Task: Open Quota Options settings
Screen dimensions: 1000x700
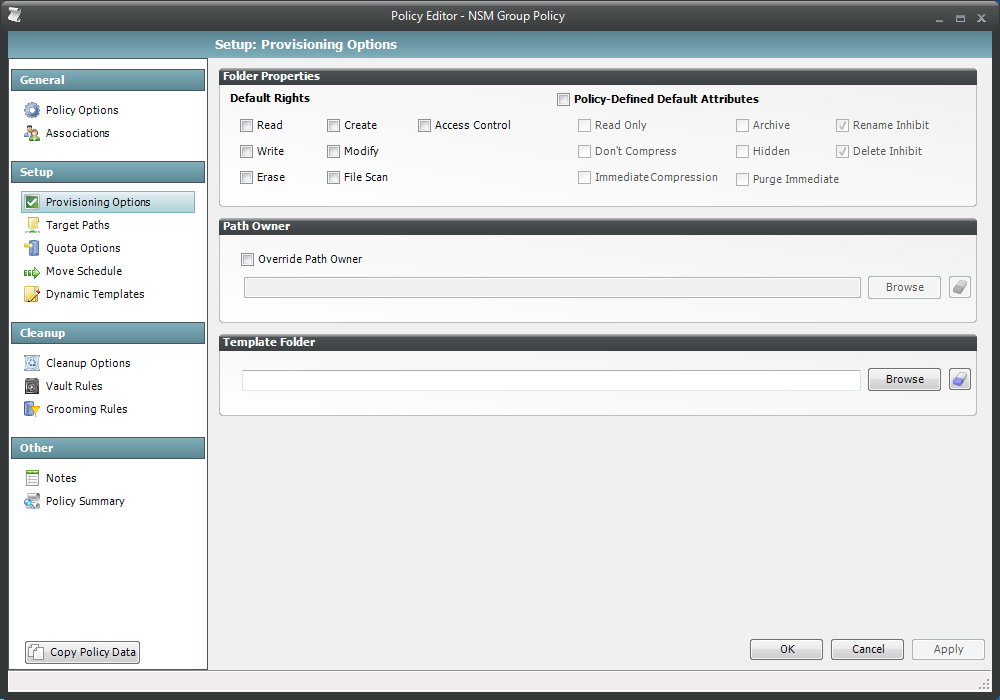Action: point(83,248)
